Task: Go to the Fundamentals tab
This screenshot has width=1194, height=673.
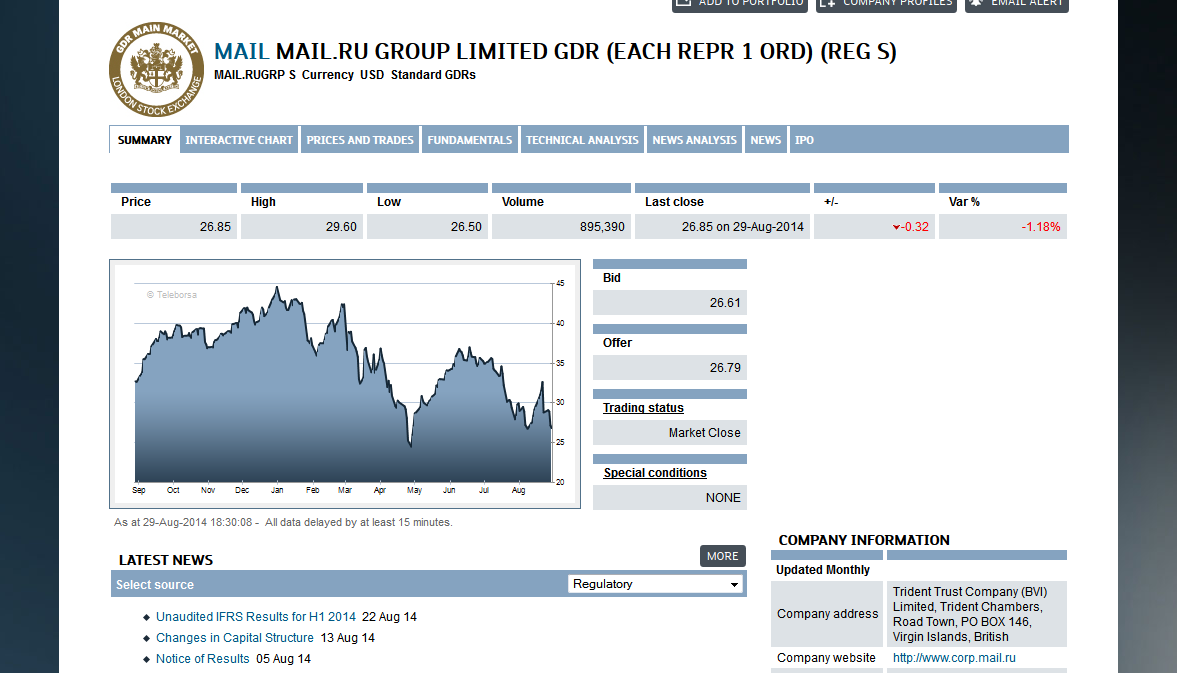Action: tap(470, 140)
